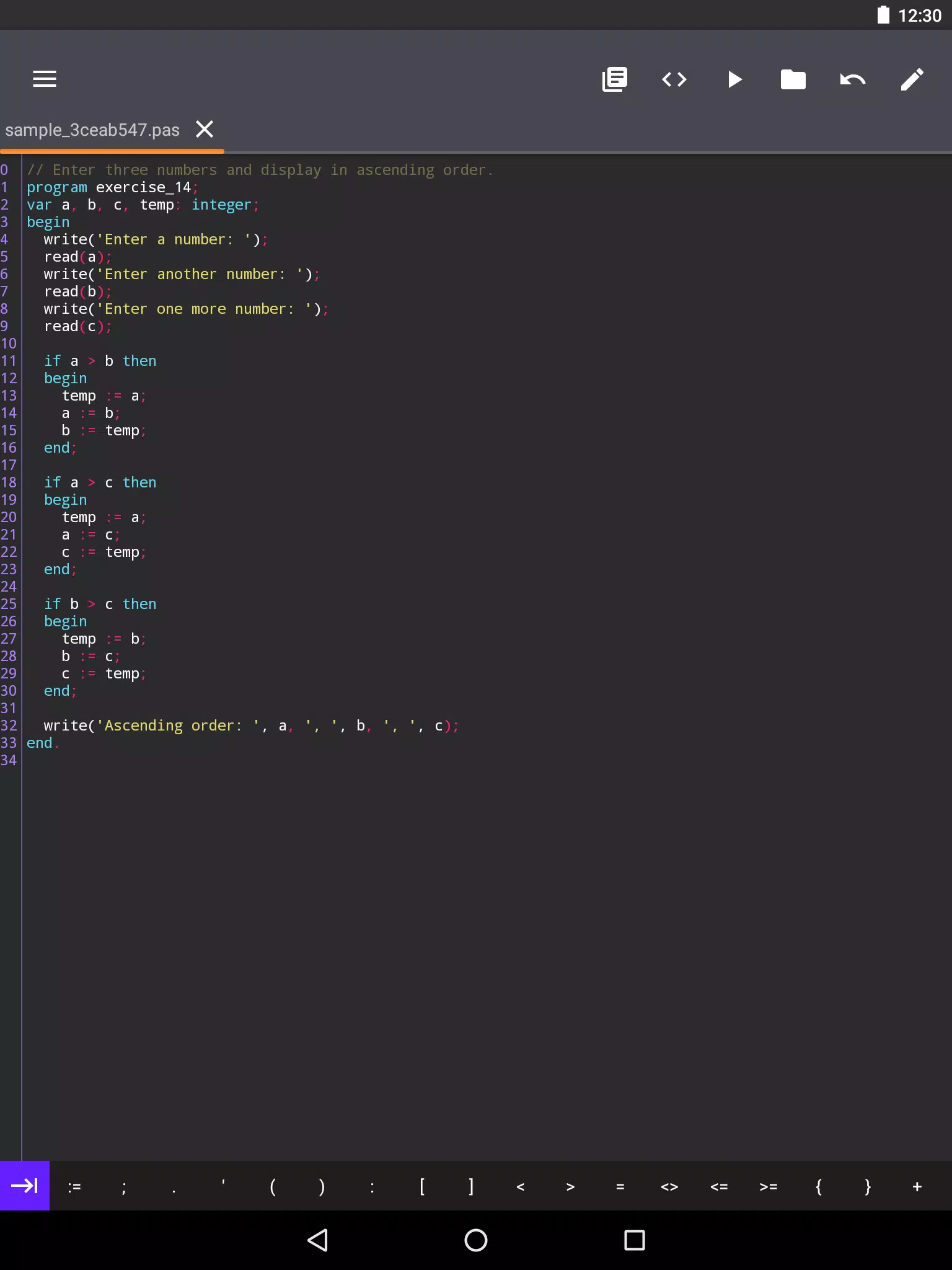Click the 'if b > c then' line

(x=100, y=604)
